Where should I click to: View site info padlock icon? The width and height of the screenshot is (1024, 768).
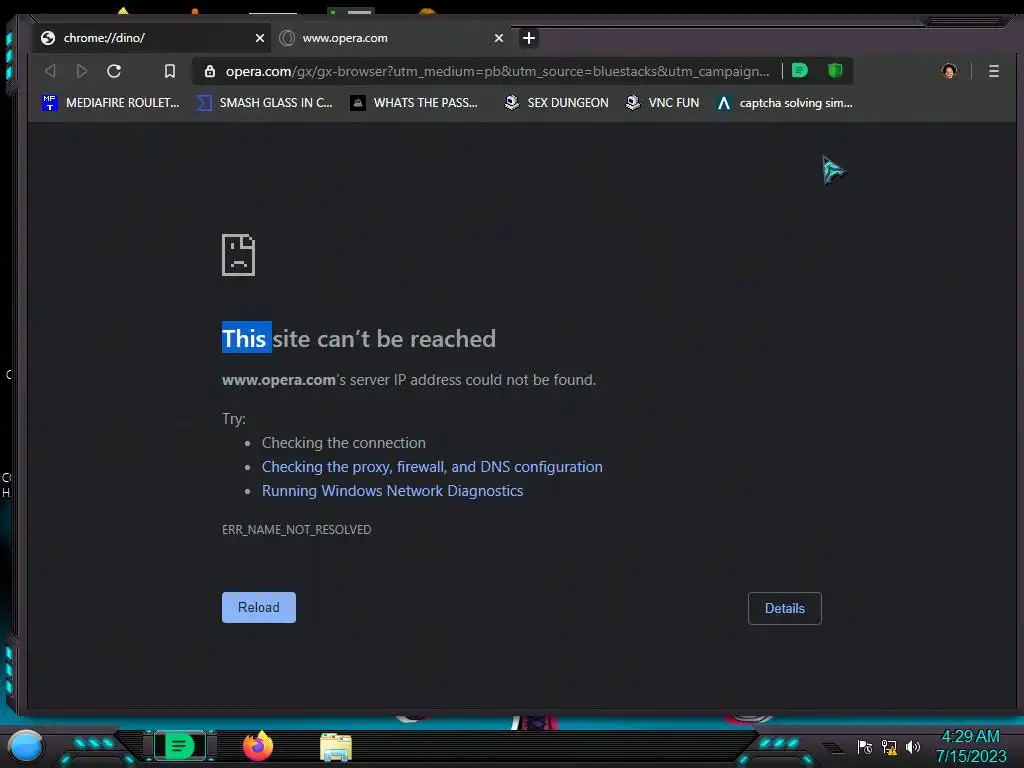coord(210,71)
